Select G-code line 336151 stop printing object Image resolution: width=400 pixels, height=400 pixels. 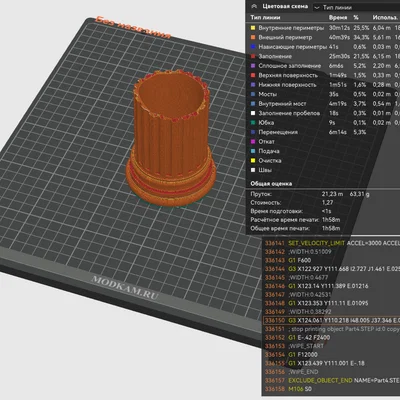click(332, 329)
